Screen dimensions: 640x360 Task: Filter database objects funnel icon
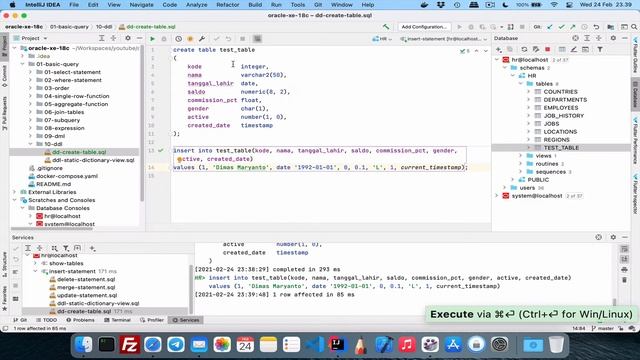click(x=600, y=49)
